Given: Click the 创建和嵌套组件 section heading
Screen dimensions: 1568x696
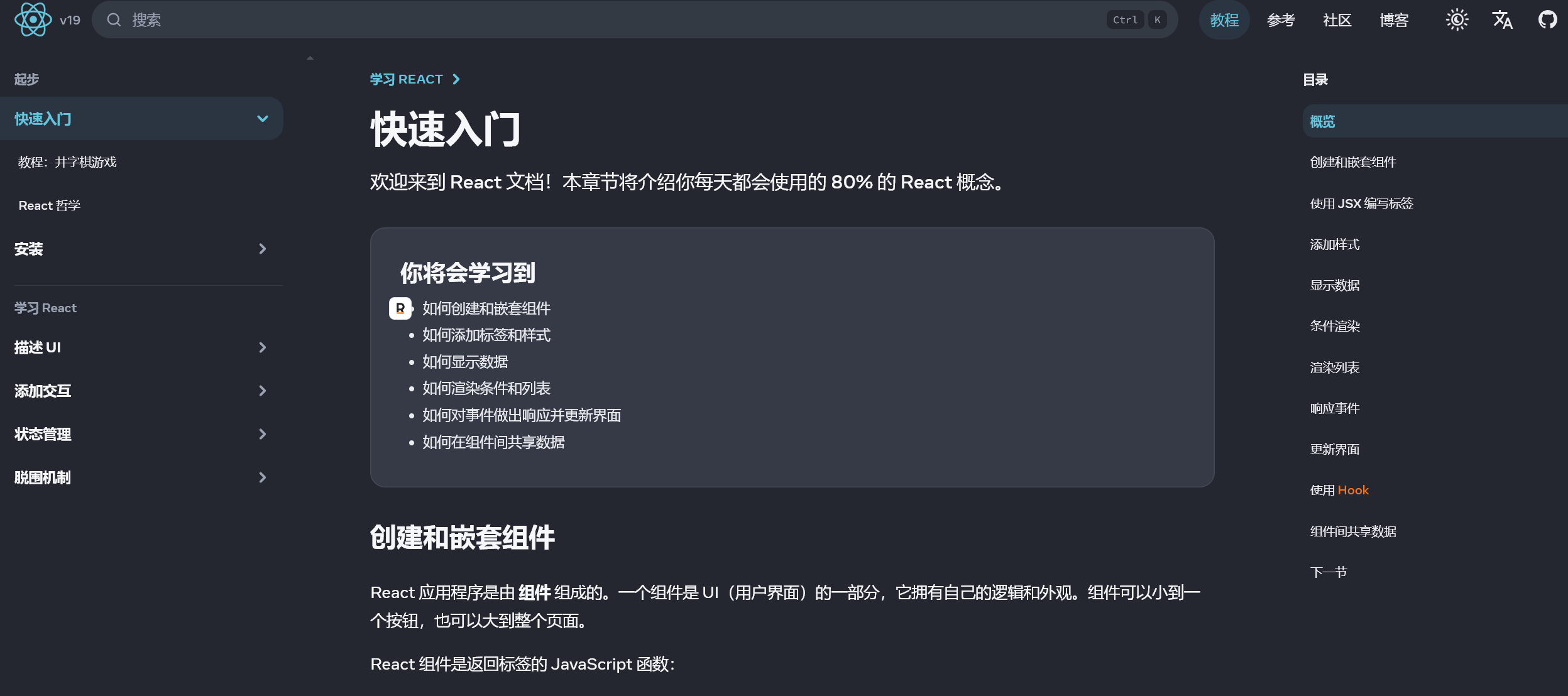Looking at the screenshot, I should [462, 538].
